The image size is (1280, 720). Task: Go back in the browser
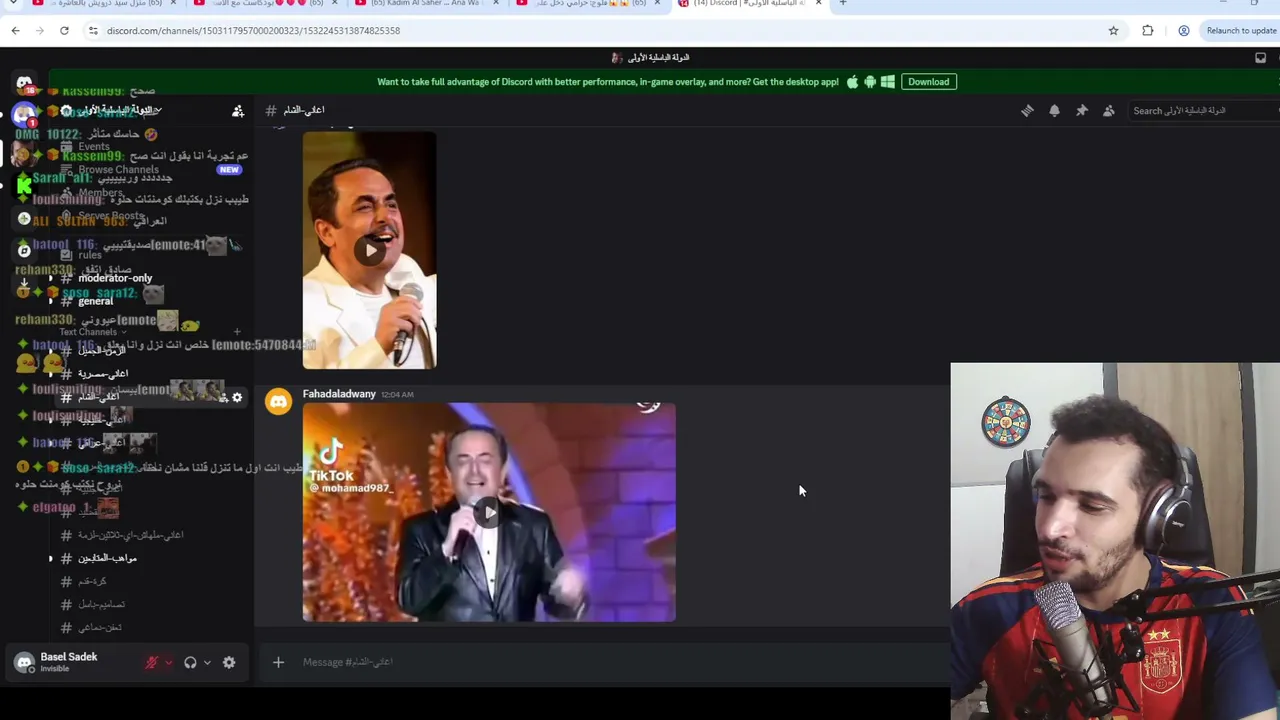pos(15,31)
